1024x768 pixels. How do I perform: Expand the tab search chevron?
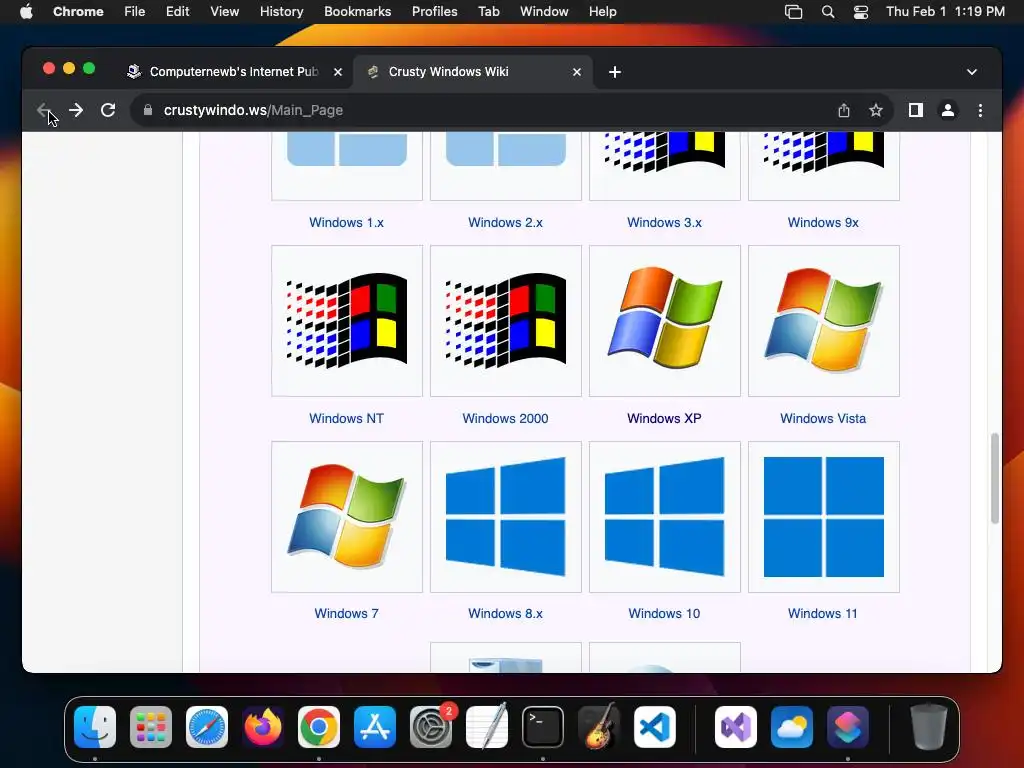click(972, 72)
